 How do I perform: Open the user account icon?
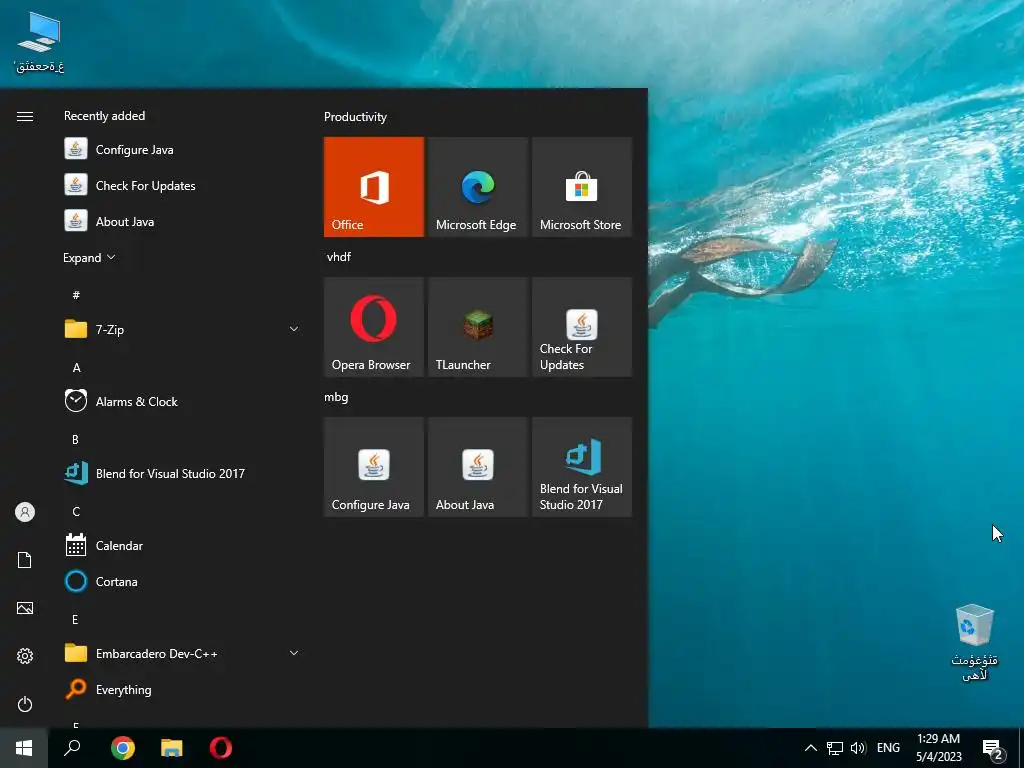tap(25, 512)
